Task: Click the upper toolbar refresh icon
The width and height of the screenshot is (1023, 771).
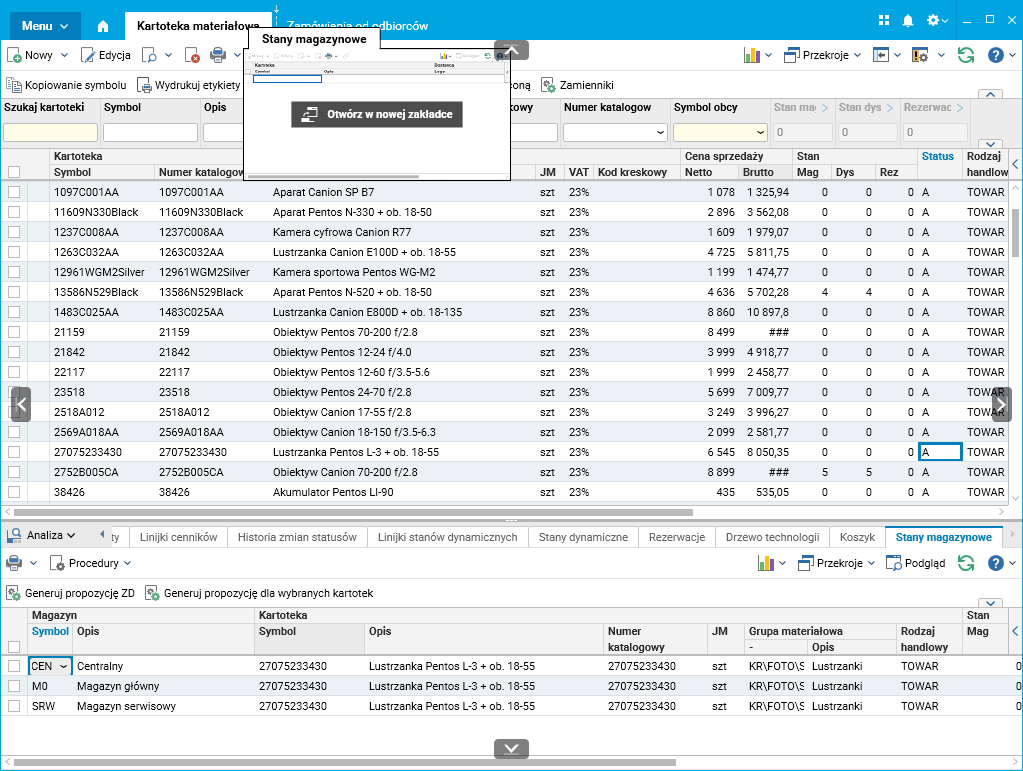Action: pos(965,55)
